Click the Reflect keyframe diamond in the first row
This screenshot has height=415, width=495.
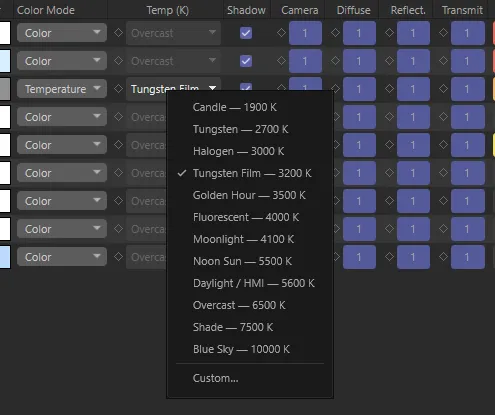click(x=389, y=33)
